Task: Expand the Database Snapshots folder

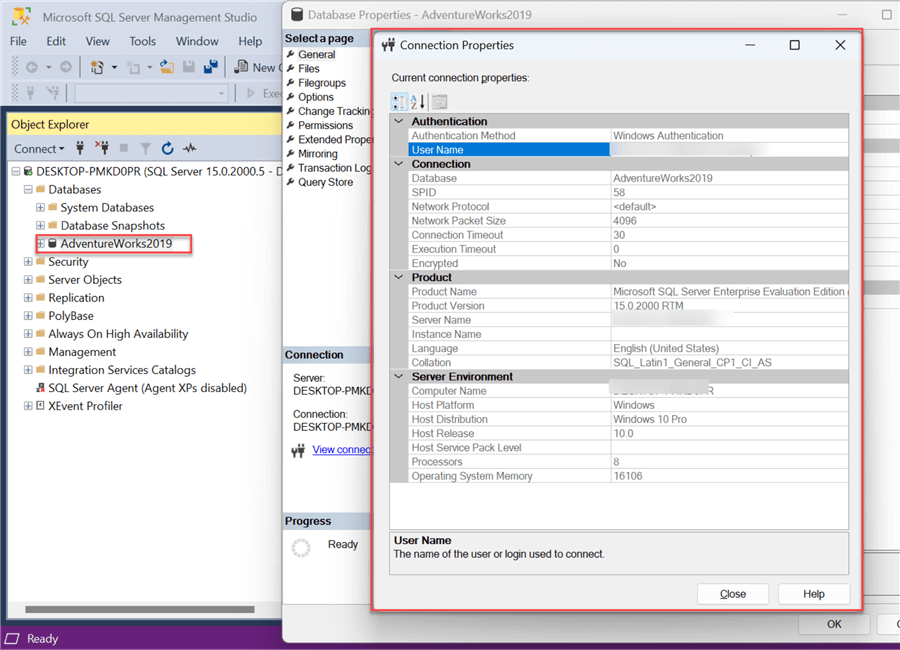Action: pyautogui.click(x=40, y=225)
